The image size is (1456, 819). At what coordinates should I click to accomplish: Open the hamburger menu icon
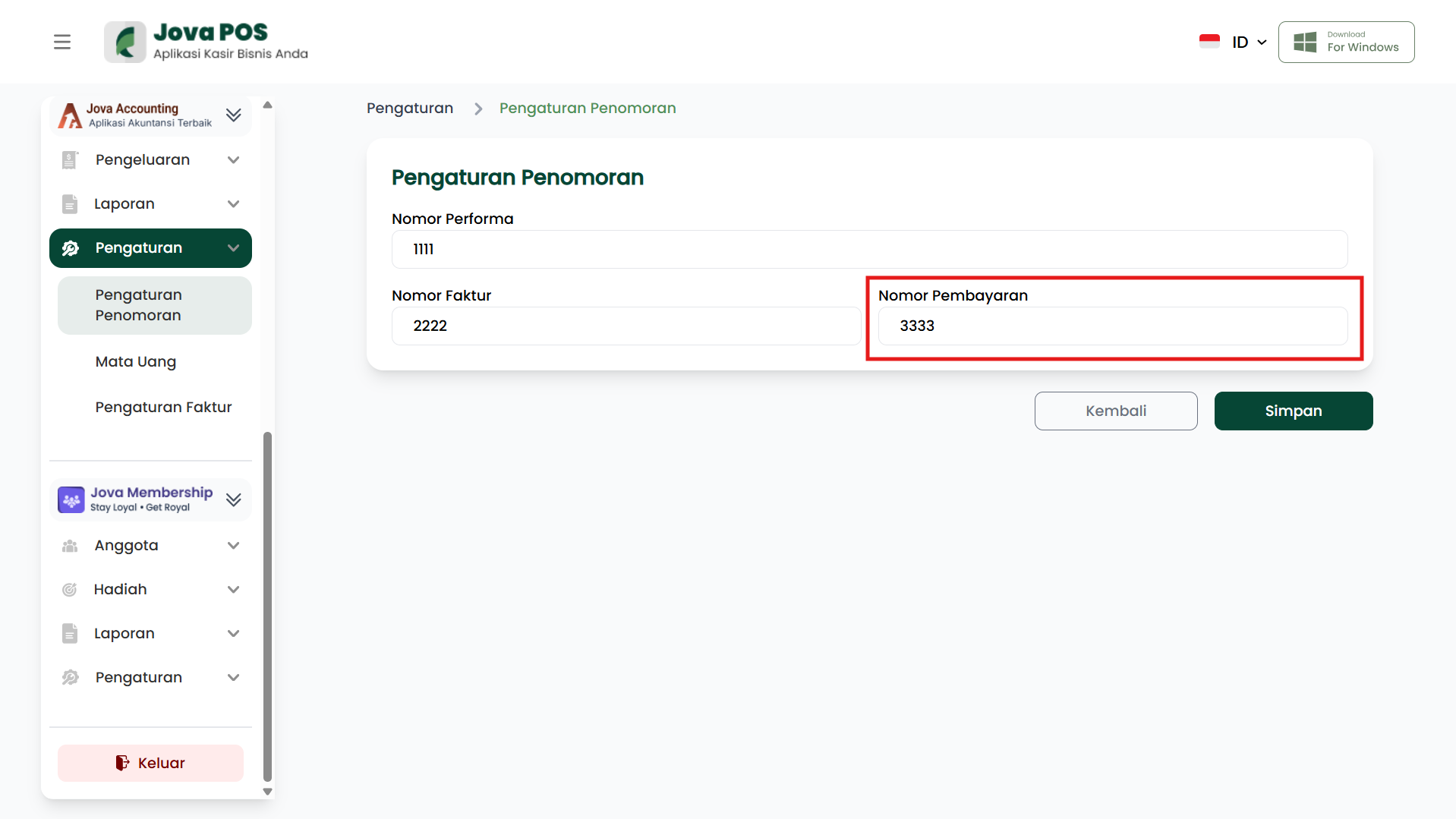(x=62, y=42)
